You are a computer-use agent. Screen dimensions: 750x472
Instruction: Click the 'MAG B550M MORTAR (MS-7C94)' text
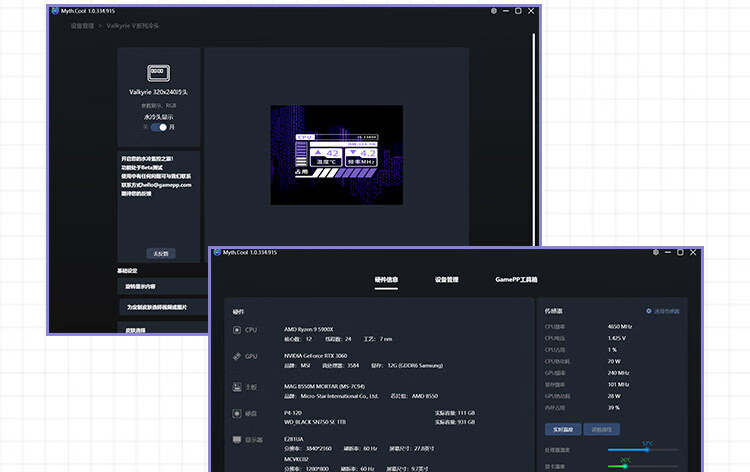point(324,386)
